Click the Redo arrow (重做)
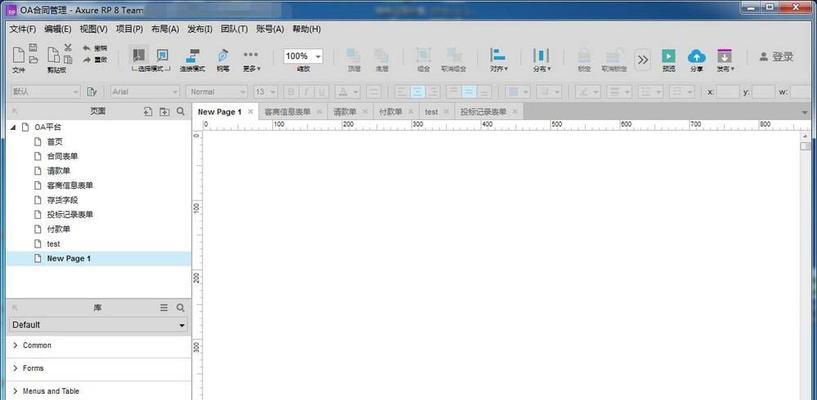Image resolution: width=817 pixels, height=400 pixels. (x=94, y=60)
